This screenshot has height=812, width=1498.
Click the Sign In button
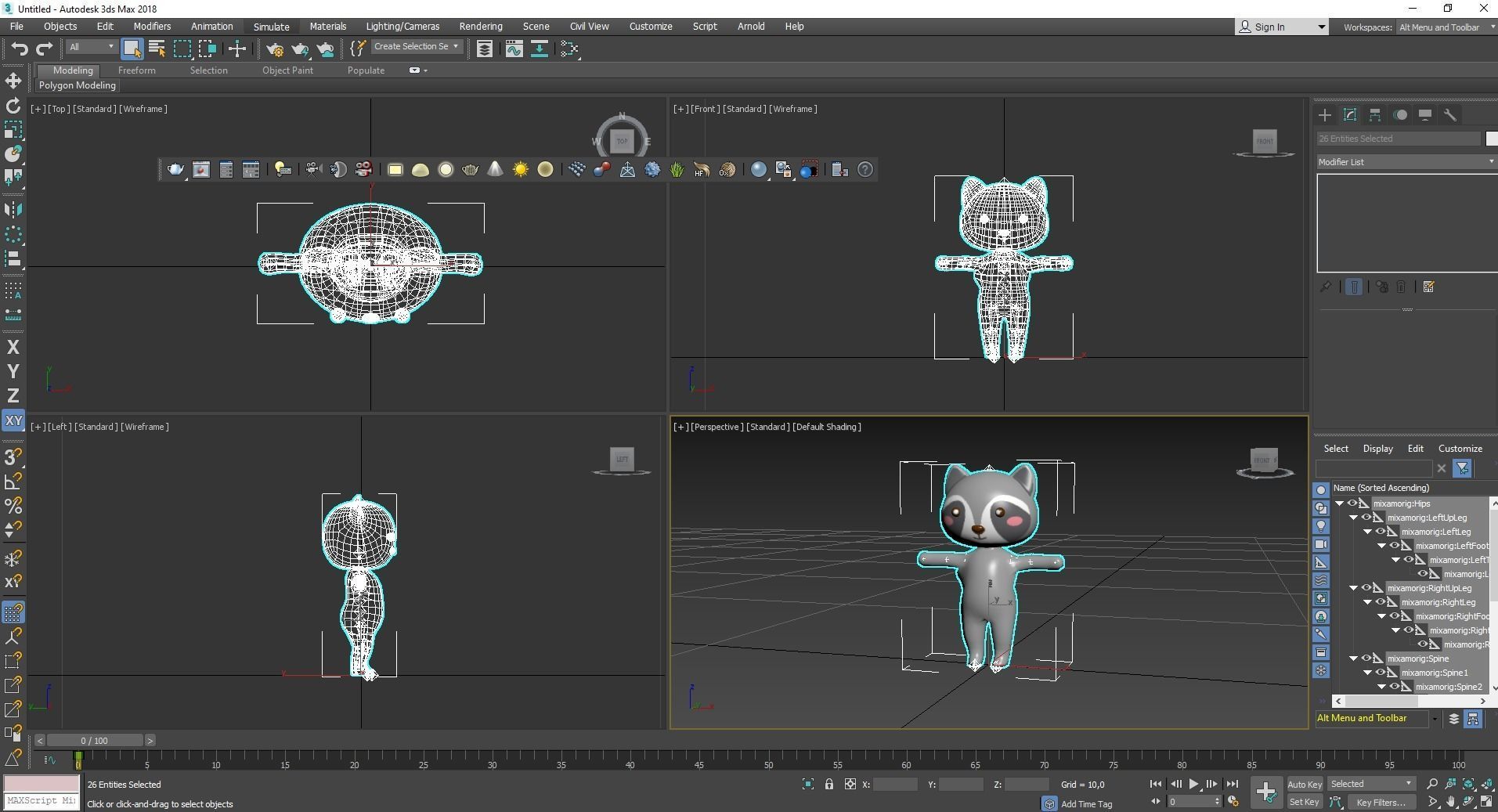tap(1282, 27)
